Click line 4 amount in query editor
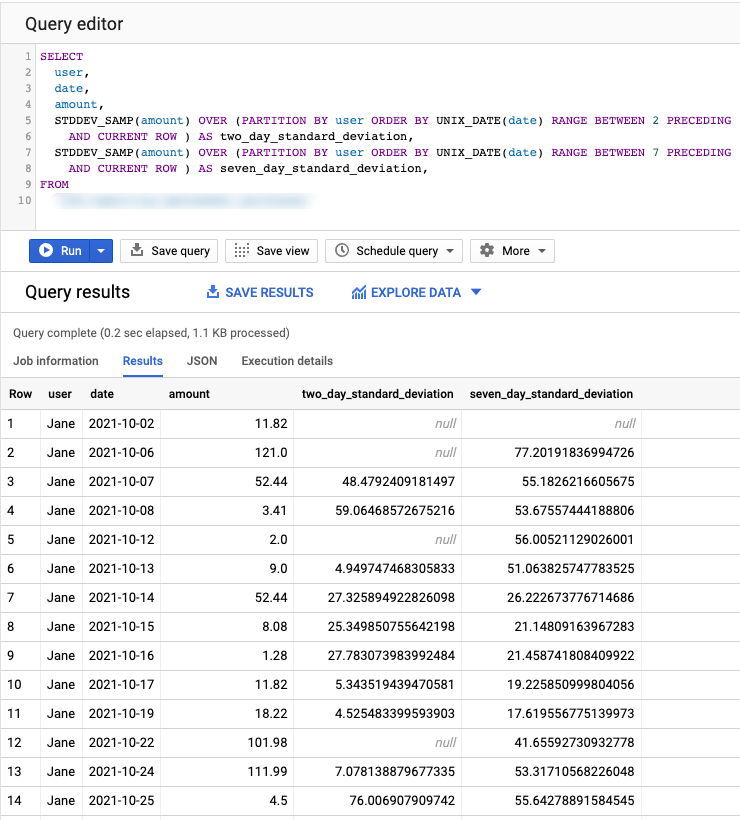The image size is (740, 820). click(76, 104)
